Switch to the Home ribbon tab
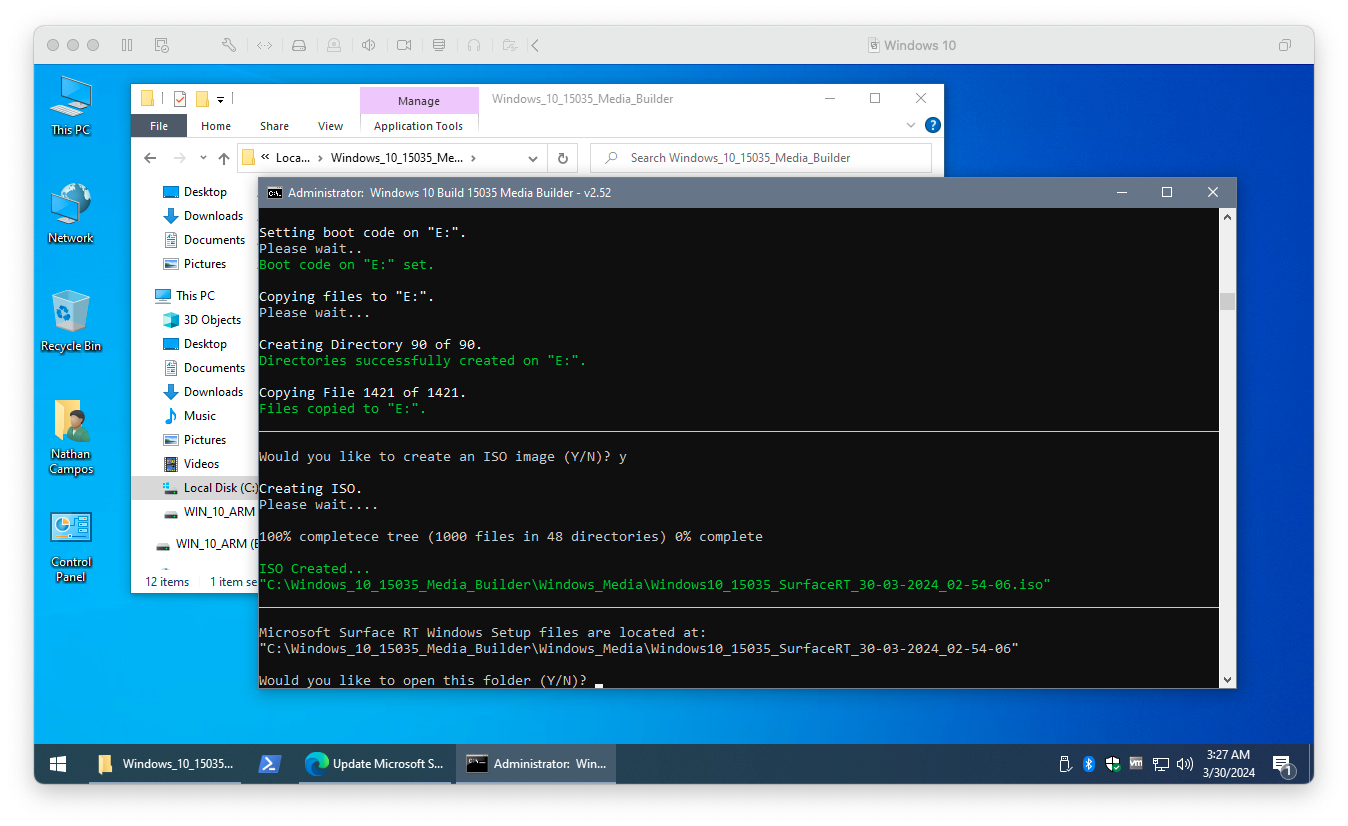Viewport: 1348px width, 826px height. [x=216, y=126]
